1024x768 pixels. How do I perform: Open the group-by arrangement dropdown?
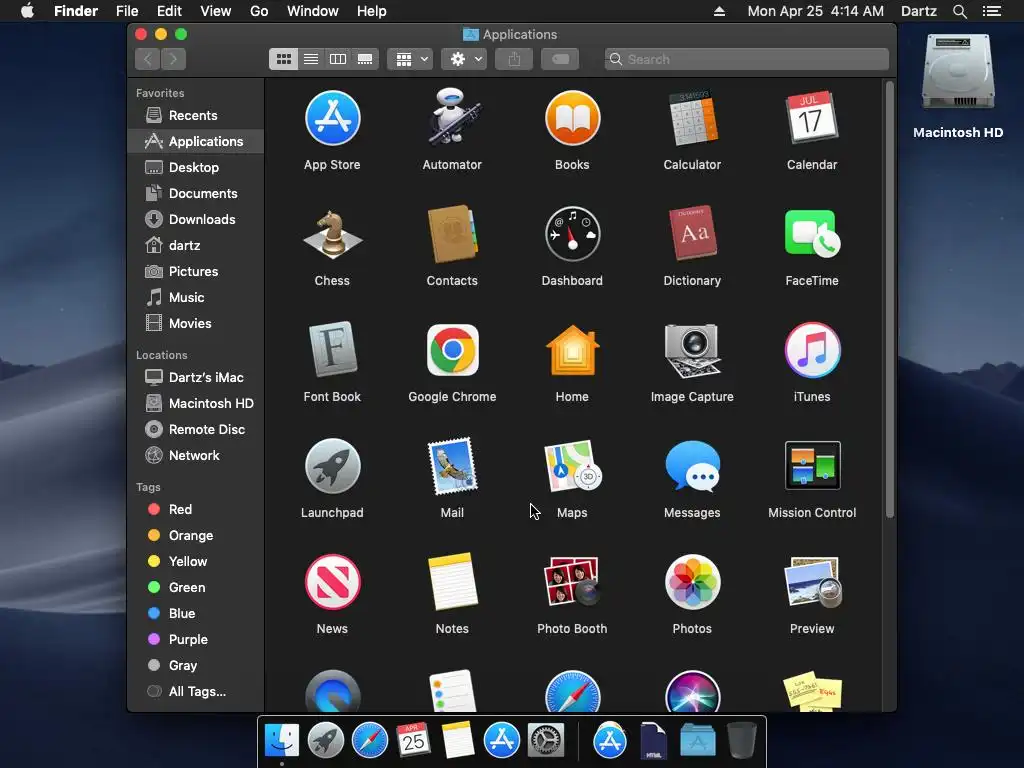(x=410, y=59)
